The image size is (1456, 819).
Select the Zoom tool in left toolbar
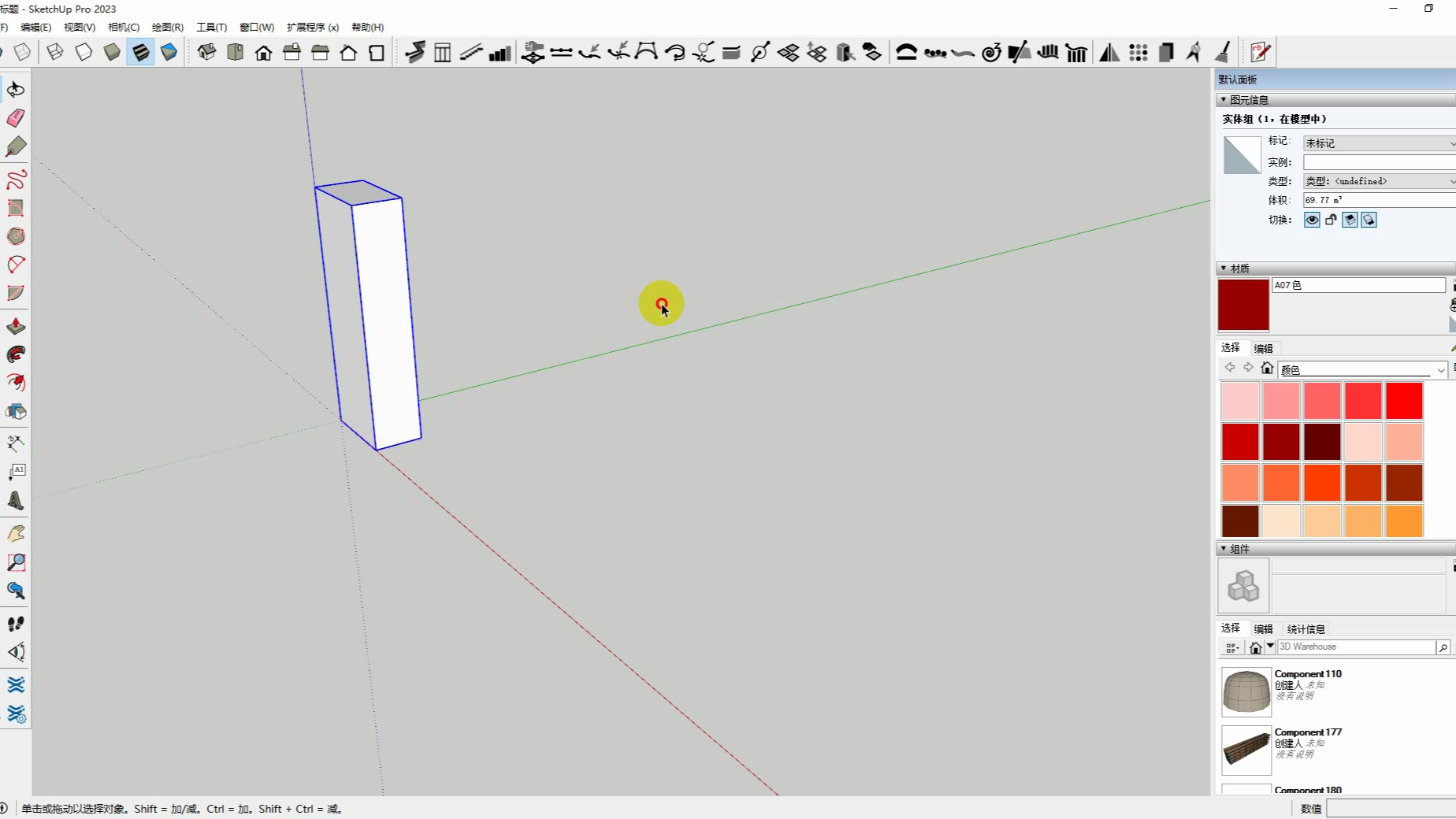point(16,562)
